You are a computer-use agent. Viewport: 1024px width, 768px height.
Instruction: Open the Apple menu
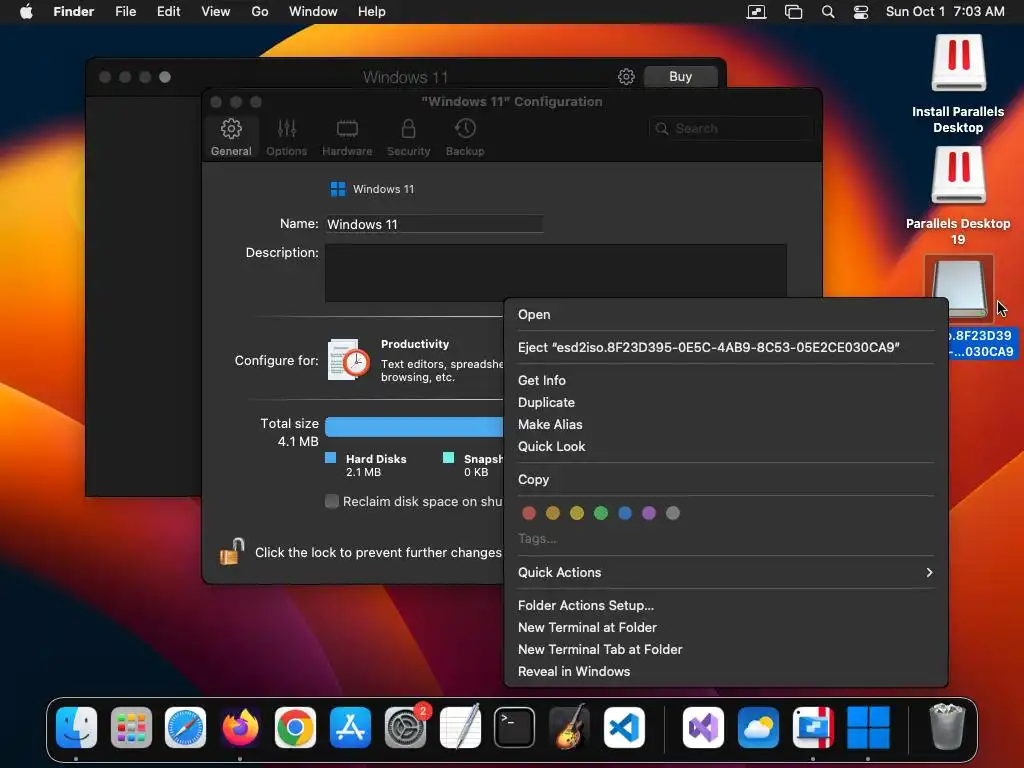26,12
